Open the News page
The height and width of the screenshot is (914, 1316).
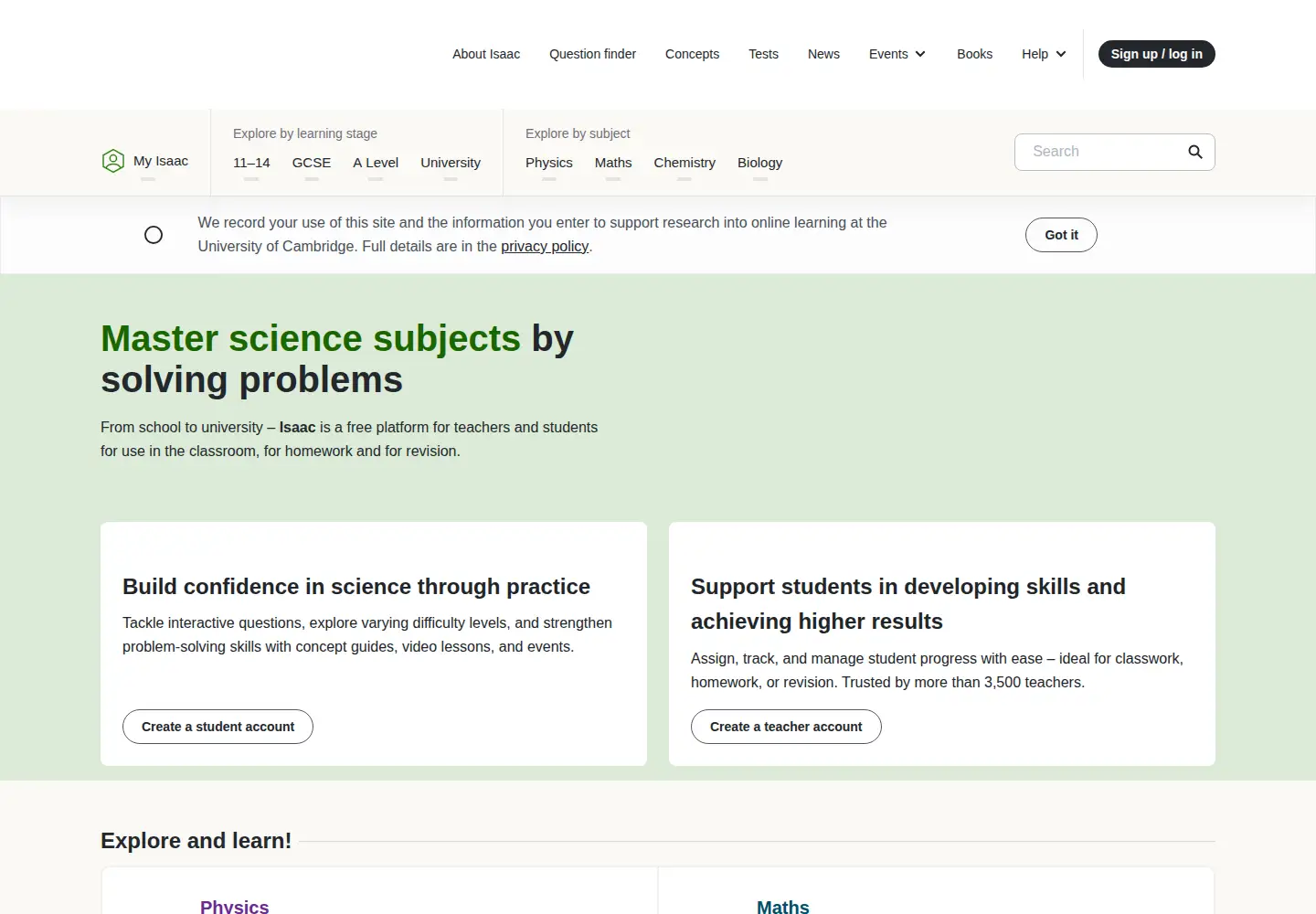823,54
